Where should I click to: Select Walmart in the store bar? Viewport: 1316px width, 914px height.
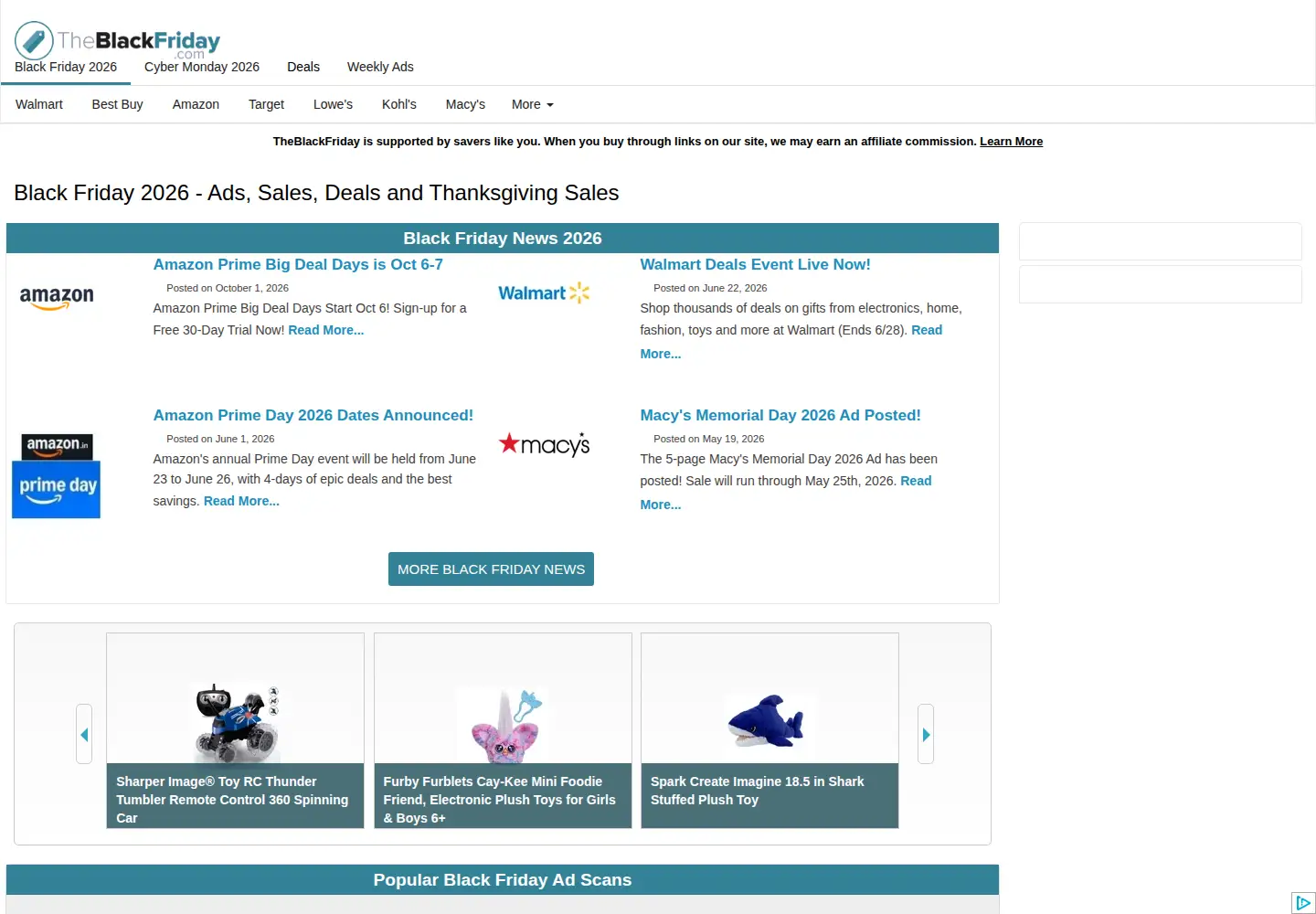[39, 104]
